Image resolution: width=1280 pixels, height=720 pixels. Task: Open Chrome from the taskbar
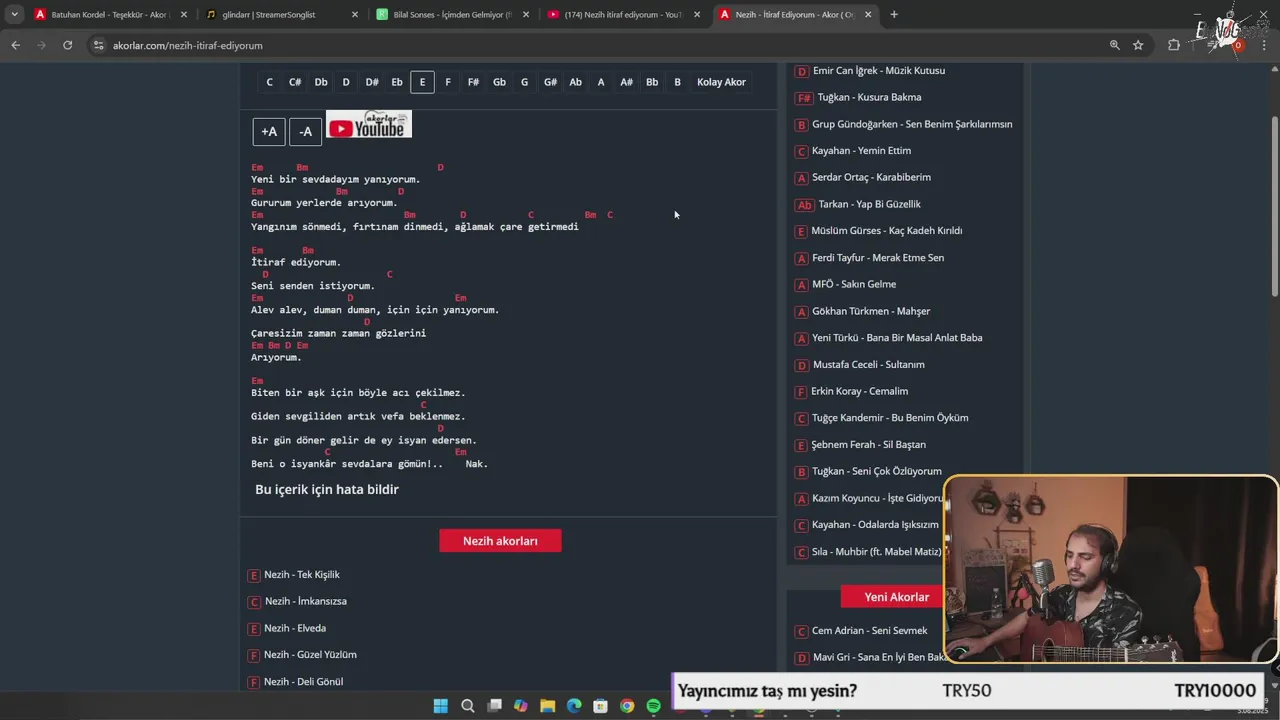(627, 706)
